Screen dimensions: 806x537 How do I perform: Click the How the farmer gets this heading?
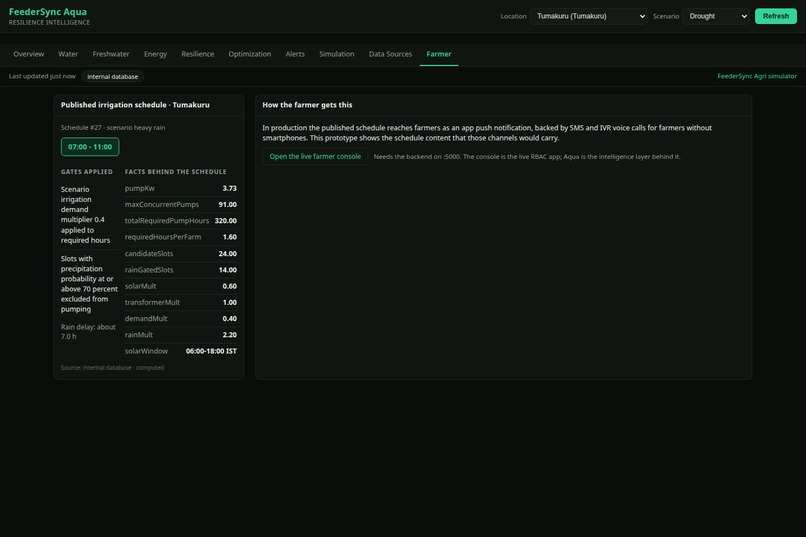(307, 105)
